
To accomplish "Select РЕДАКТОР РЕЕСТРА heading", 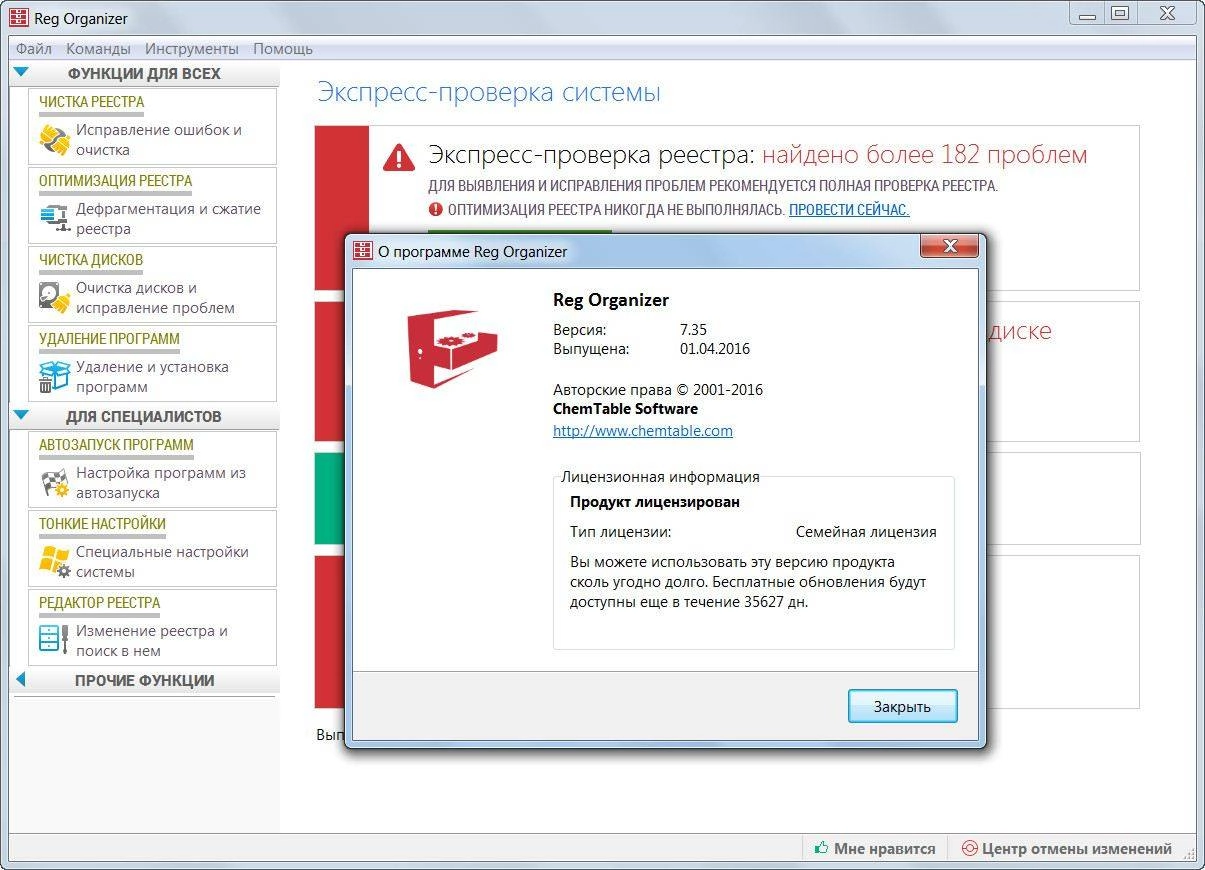I will click(x=99, y=603).
